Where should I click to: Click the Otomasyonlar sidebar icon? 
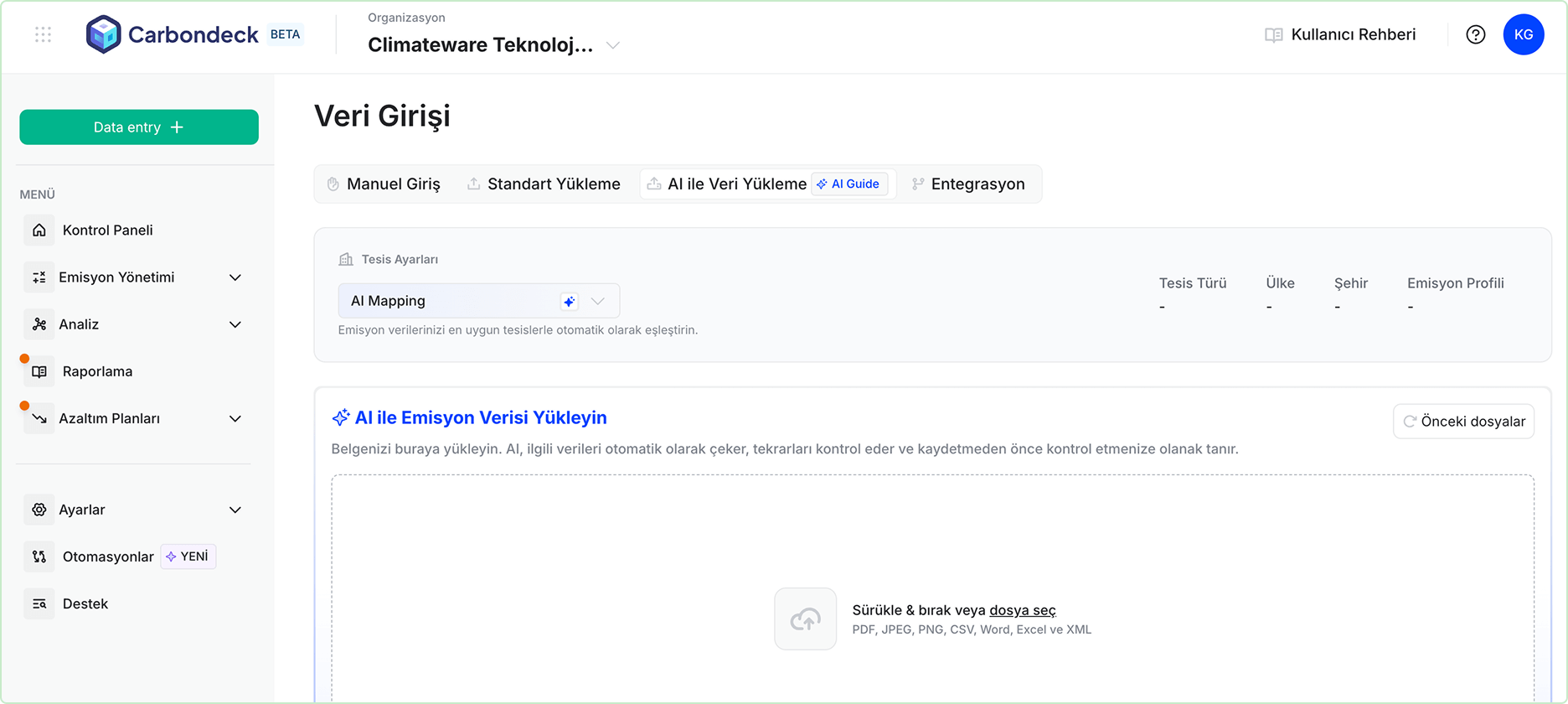(x=39, y=556)
